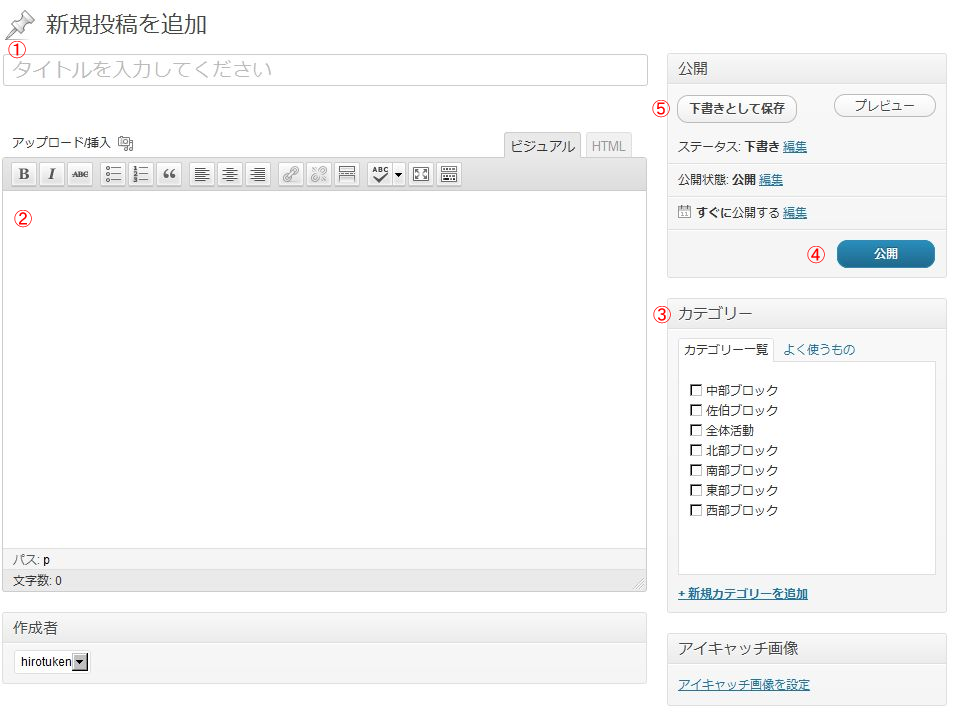Click 下書きとして保存 to save draft
This screenshot has width=955, height=724.
pos(737,108)
